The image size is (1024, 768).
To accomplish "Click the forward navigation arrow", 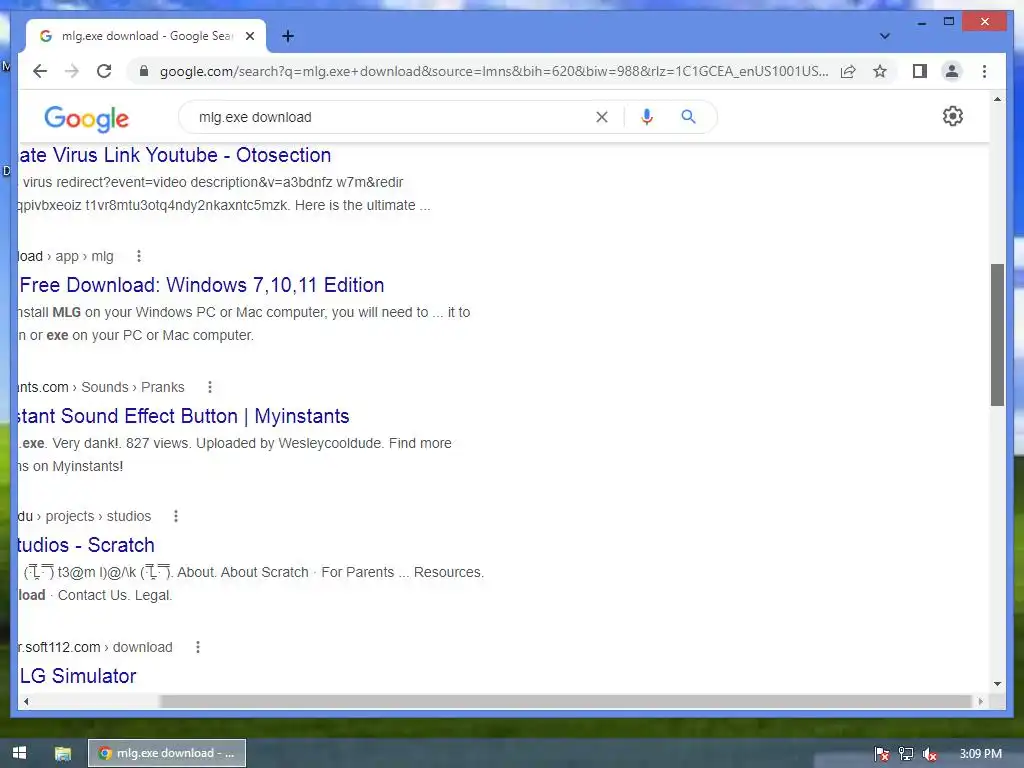I will pos(71,71).
